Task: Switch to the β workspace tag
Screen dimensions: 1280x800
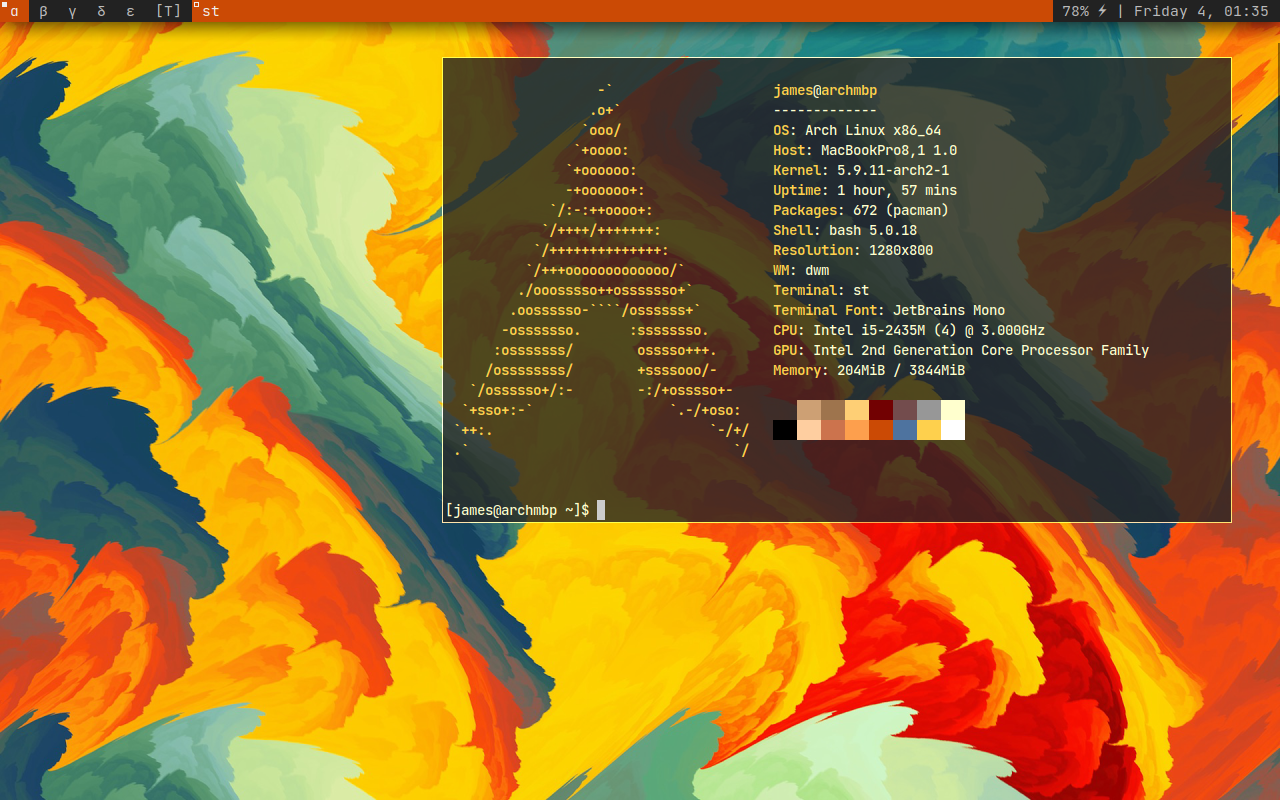Action: coord(43,11)
